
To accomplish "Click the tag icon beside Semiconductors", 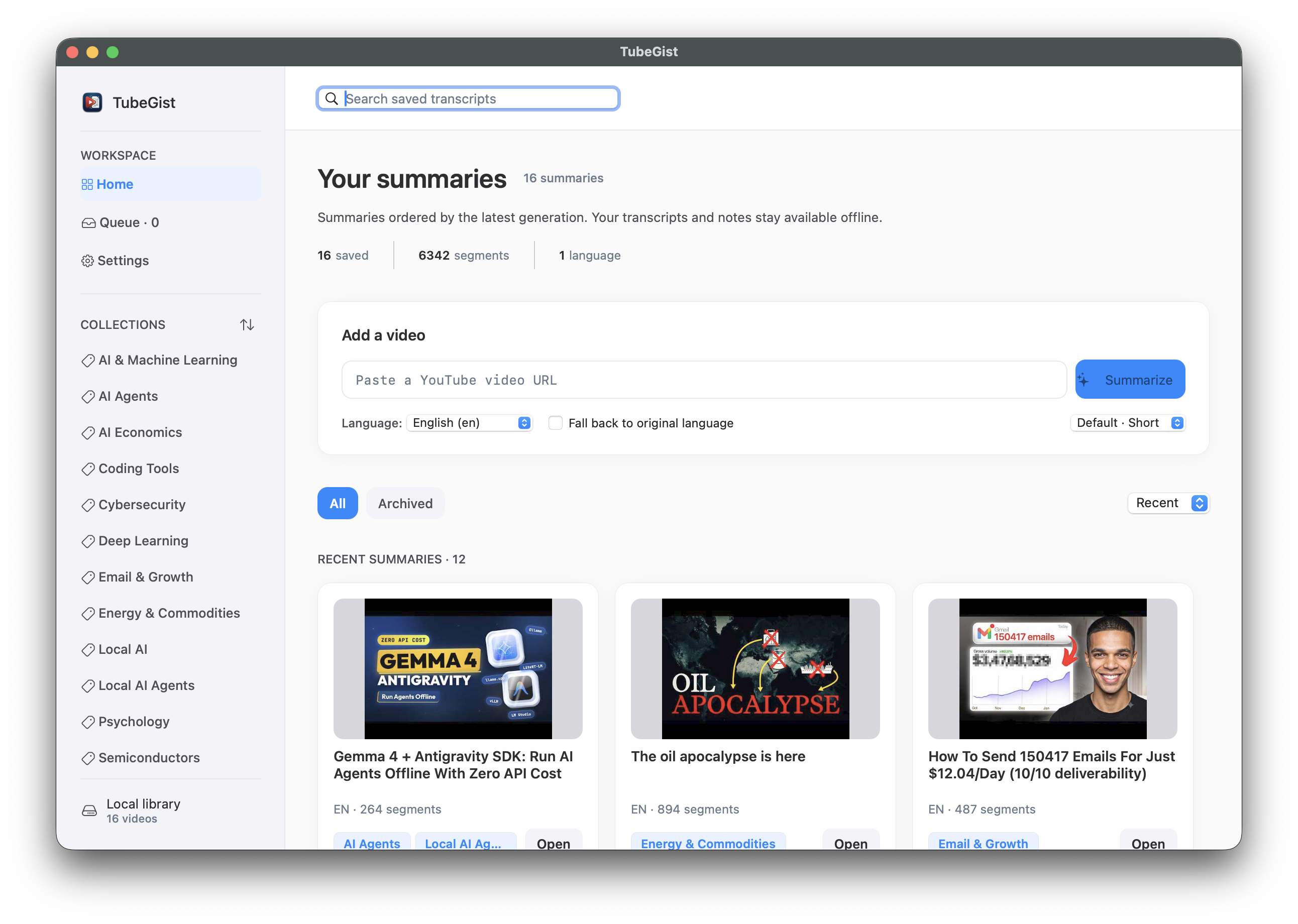I will (x=88, y=758).
